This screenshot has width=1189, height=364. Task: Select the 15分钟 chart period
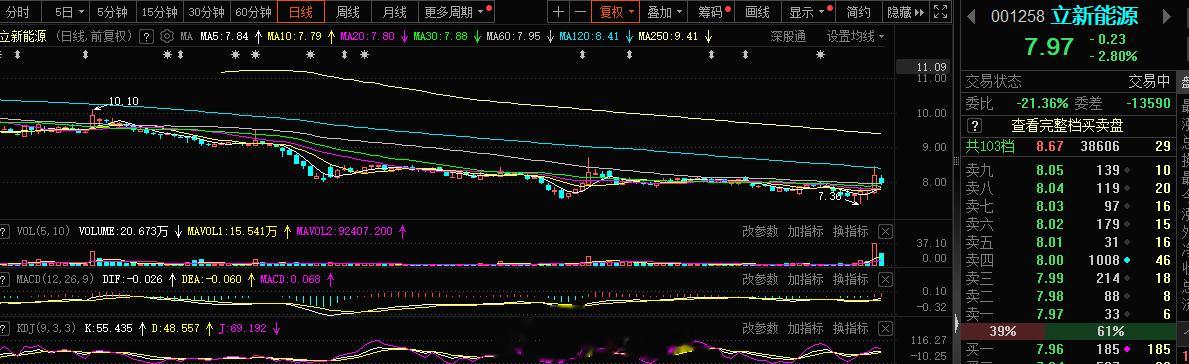pos(159,11)
